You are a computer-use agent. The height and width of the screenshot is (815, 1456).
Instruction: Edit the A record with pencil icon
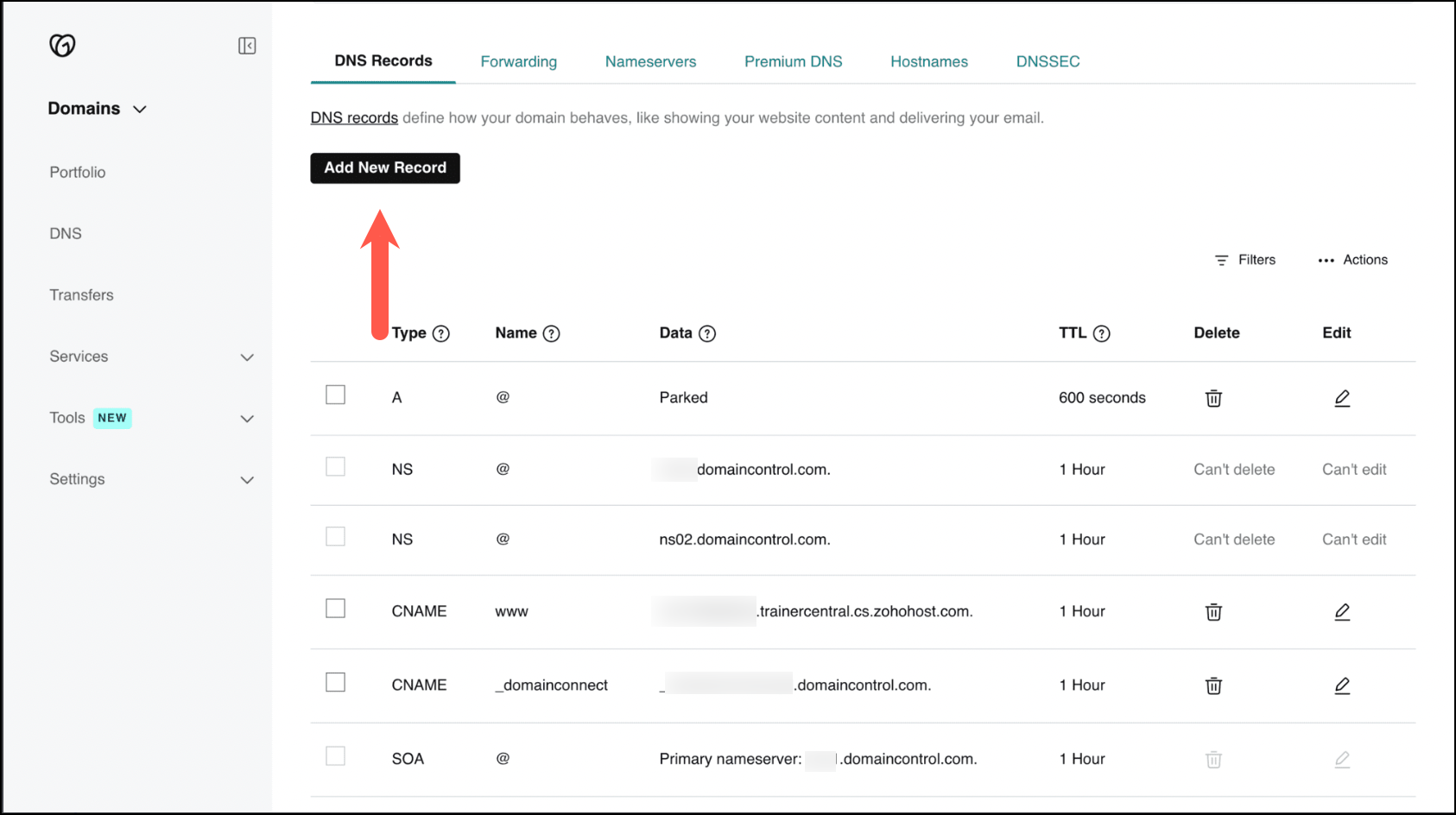pos(1342,398)
